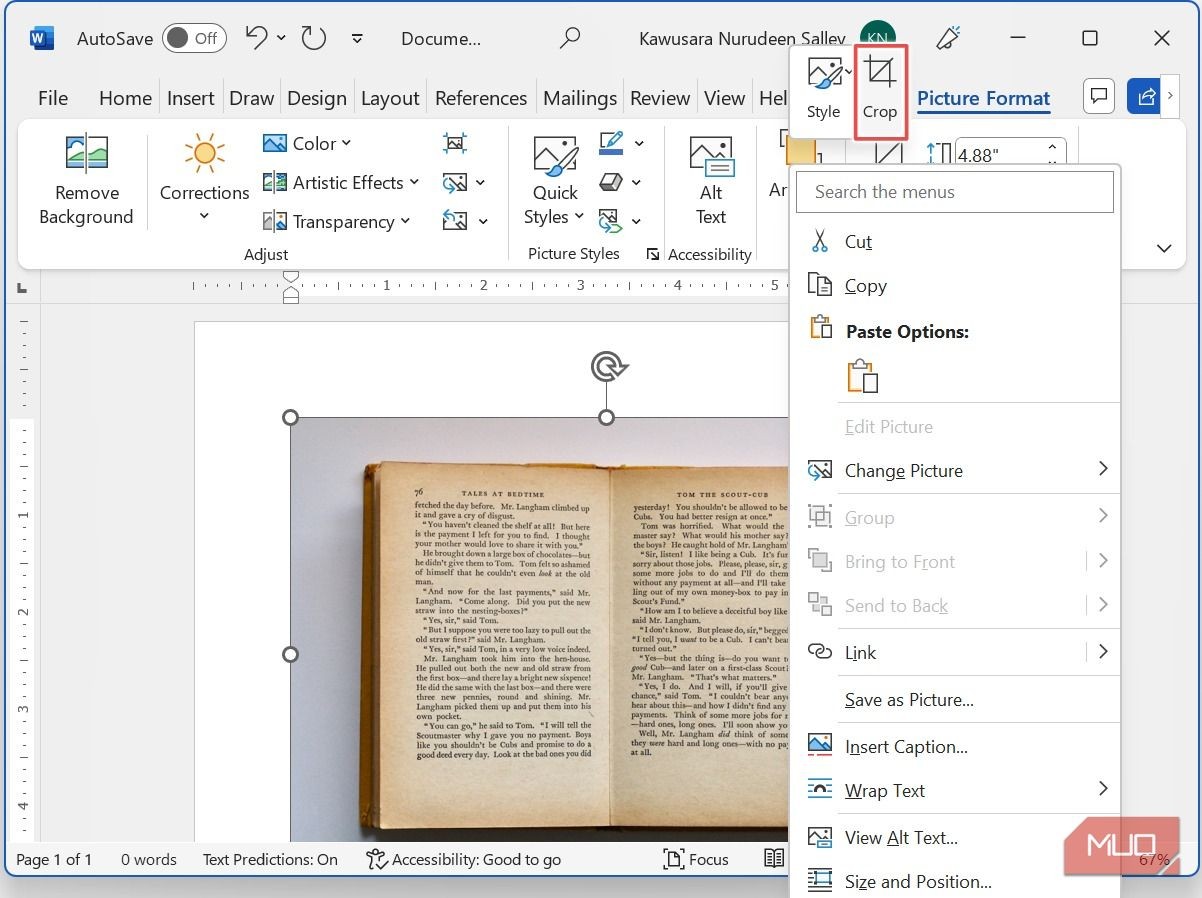Viewport: 1202px width, 898px height.
Task: Open the File tab
Action: 53,98
